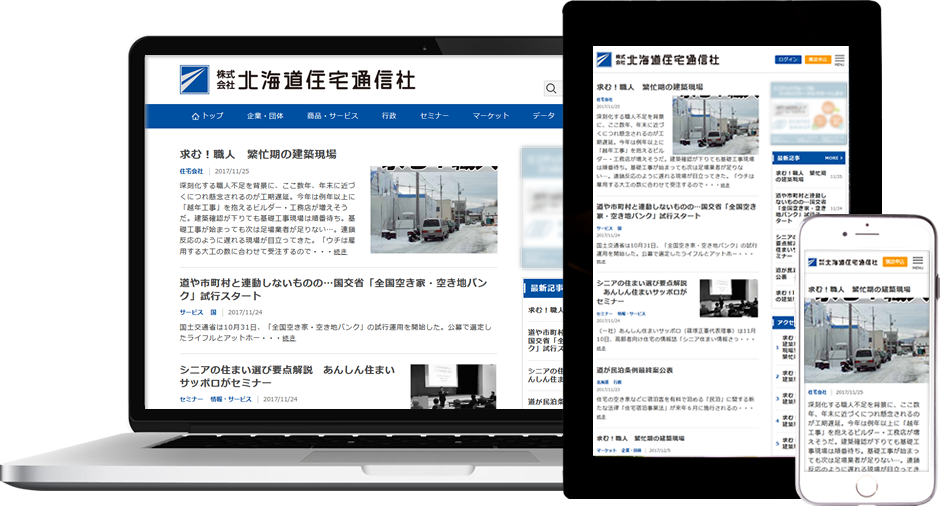940x506 pixels.
Task: Click the seminar thumbnail on the tablet
Action: (729, 298)
